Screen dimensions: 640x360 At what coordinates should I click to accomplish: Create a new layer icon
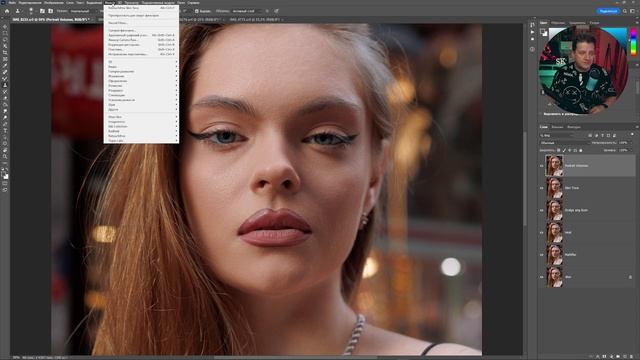pyautogui.click(x=624, y=356)
